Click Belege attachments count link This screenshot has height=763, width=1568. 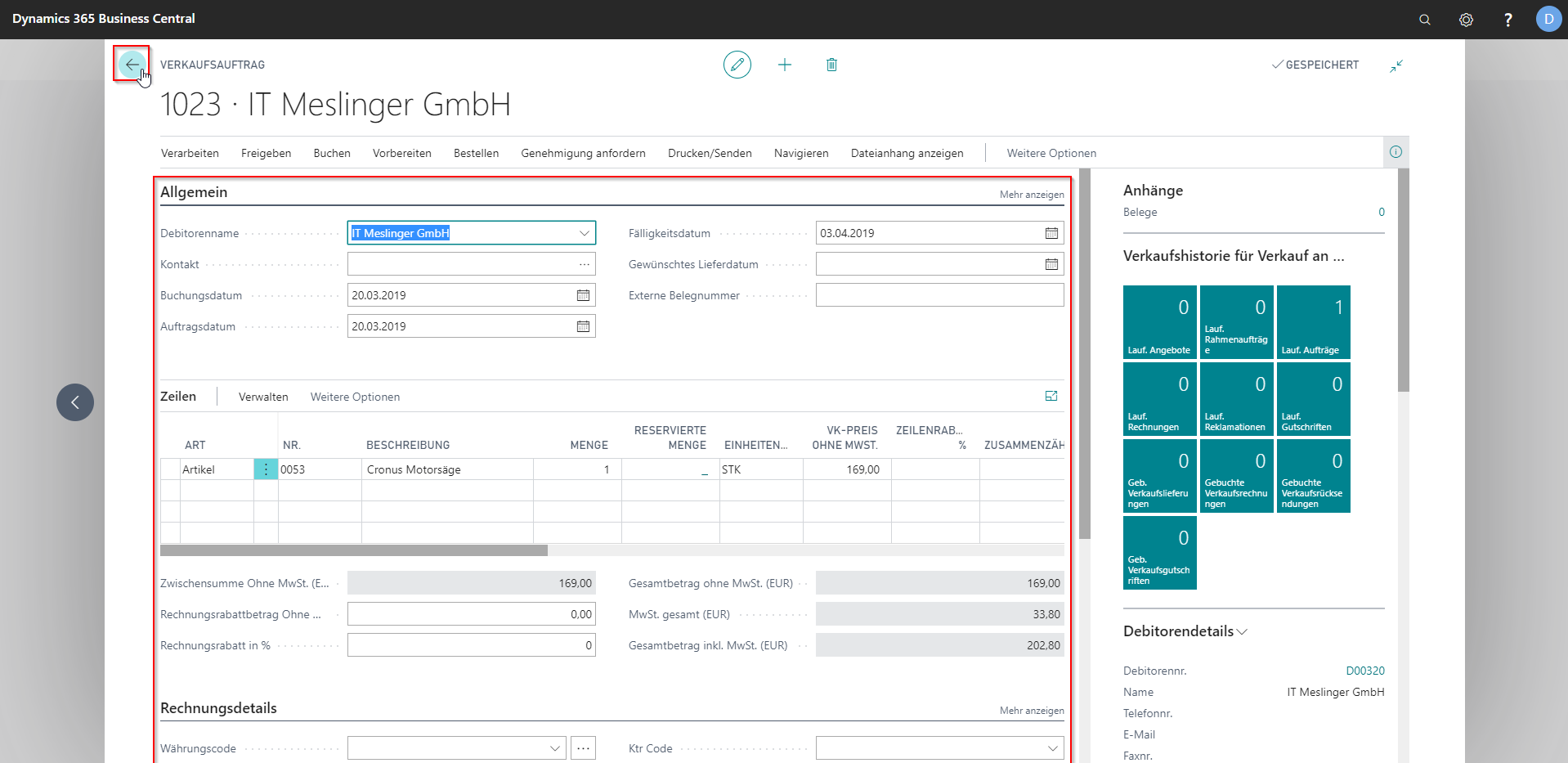point(1382,212)
